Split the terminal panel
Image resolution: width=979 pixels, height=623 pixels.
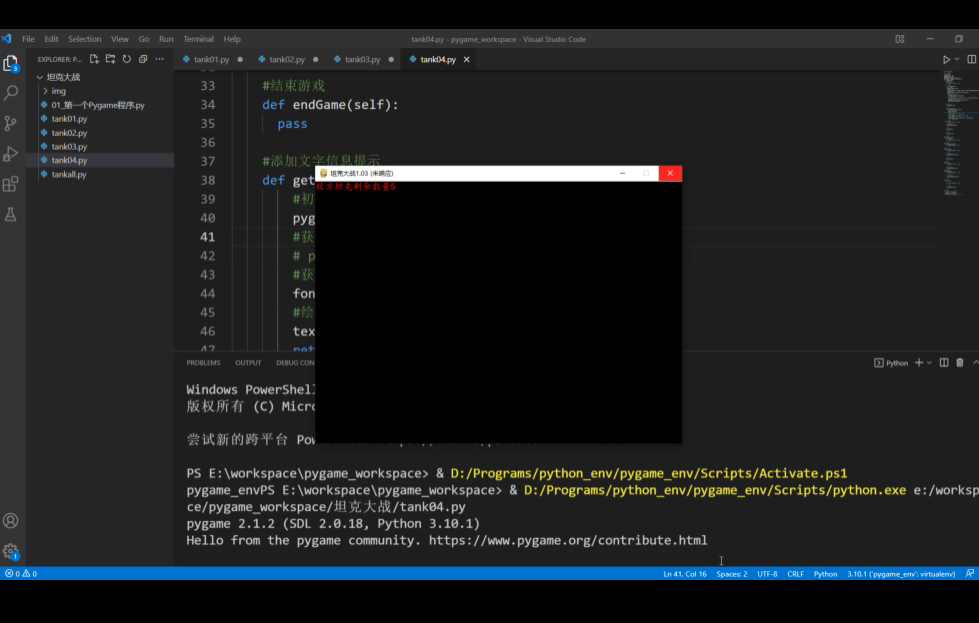pos(944,363)
